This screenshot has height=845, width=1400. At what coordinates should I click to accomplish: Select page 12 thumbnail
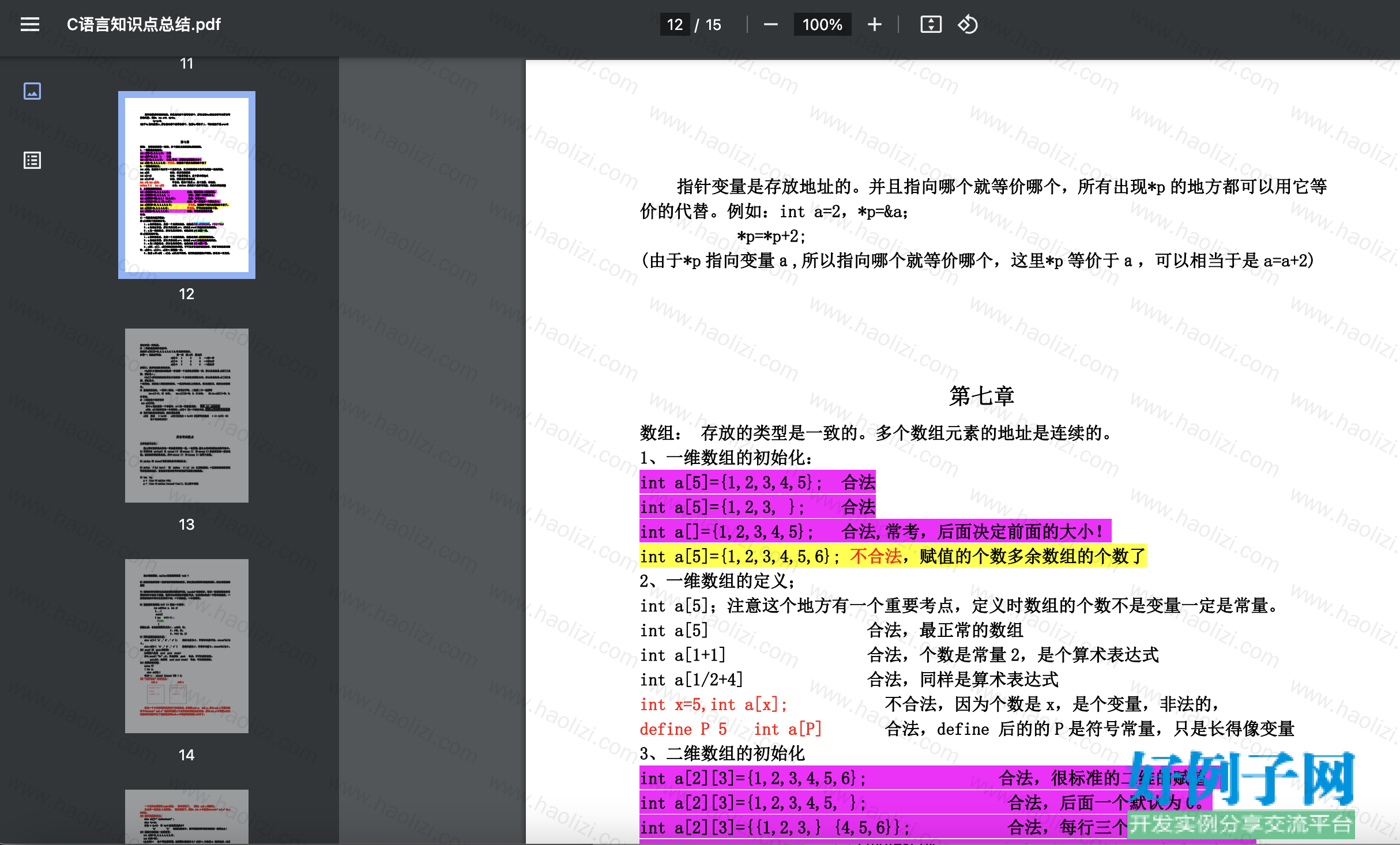pyautogui.click(x=187, y=185)
